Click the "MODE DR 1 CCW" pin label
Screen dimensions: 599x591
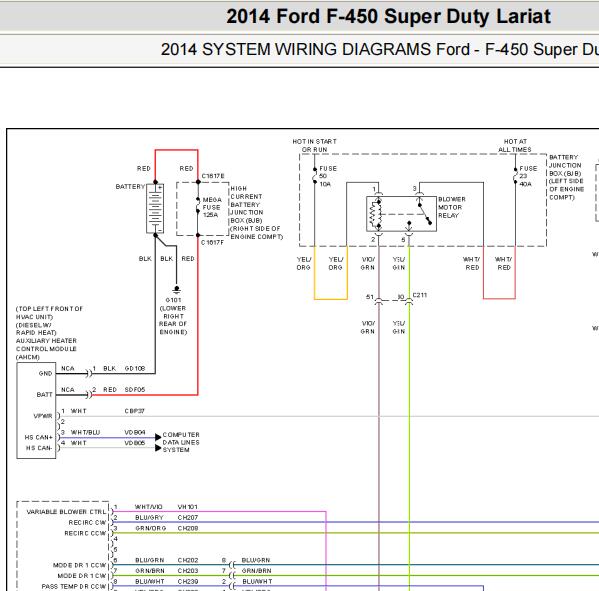pos(79,565)
